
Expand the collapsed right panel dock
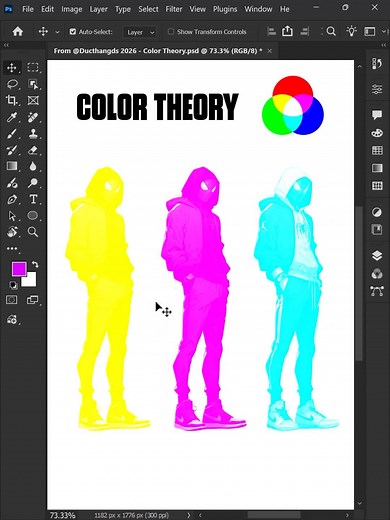pyautogui.click(x=383, y=45)
